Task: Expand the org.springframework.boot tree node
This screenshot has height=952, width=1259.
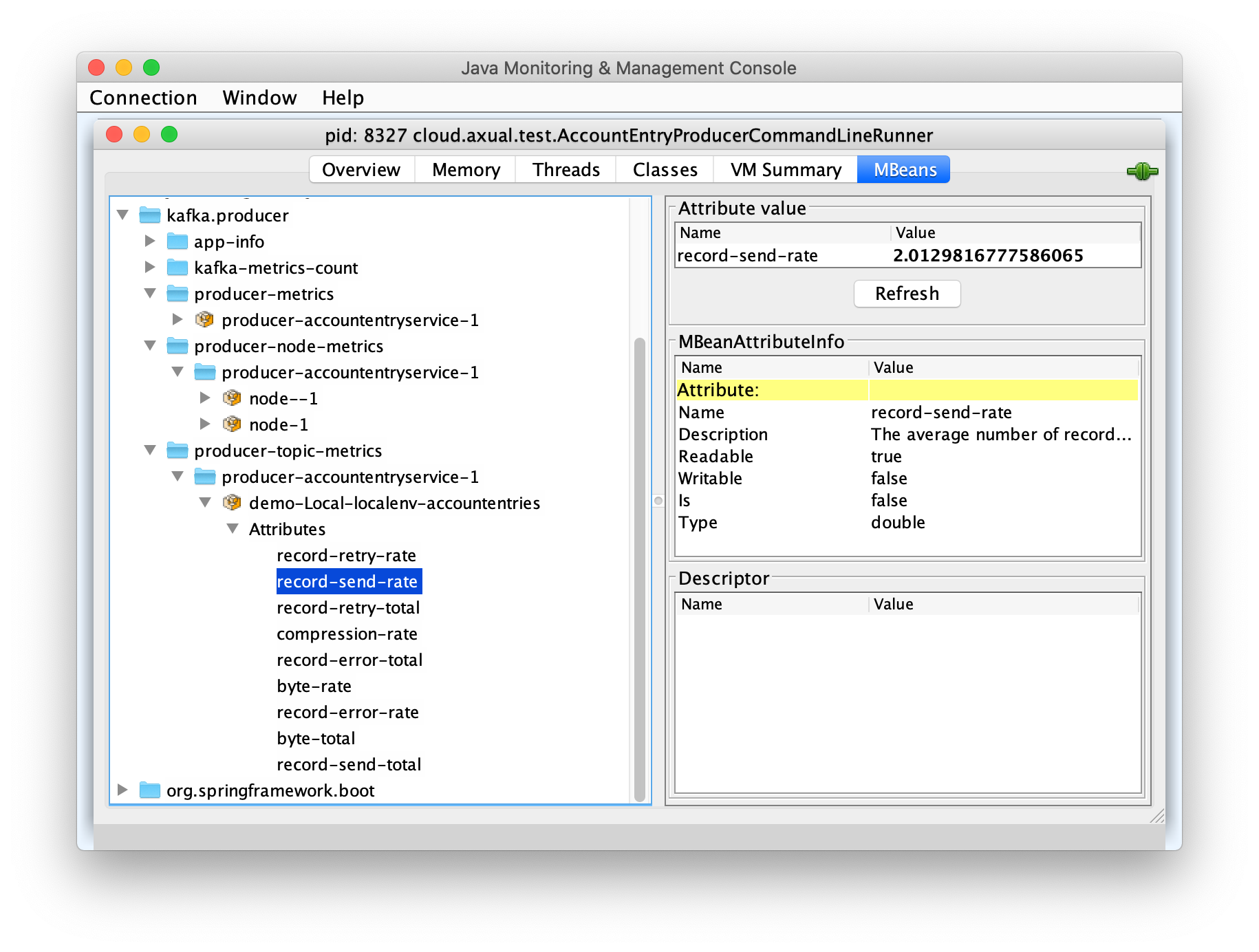Action: 122,790
